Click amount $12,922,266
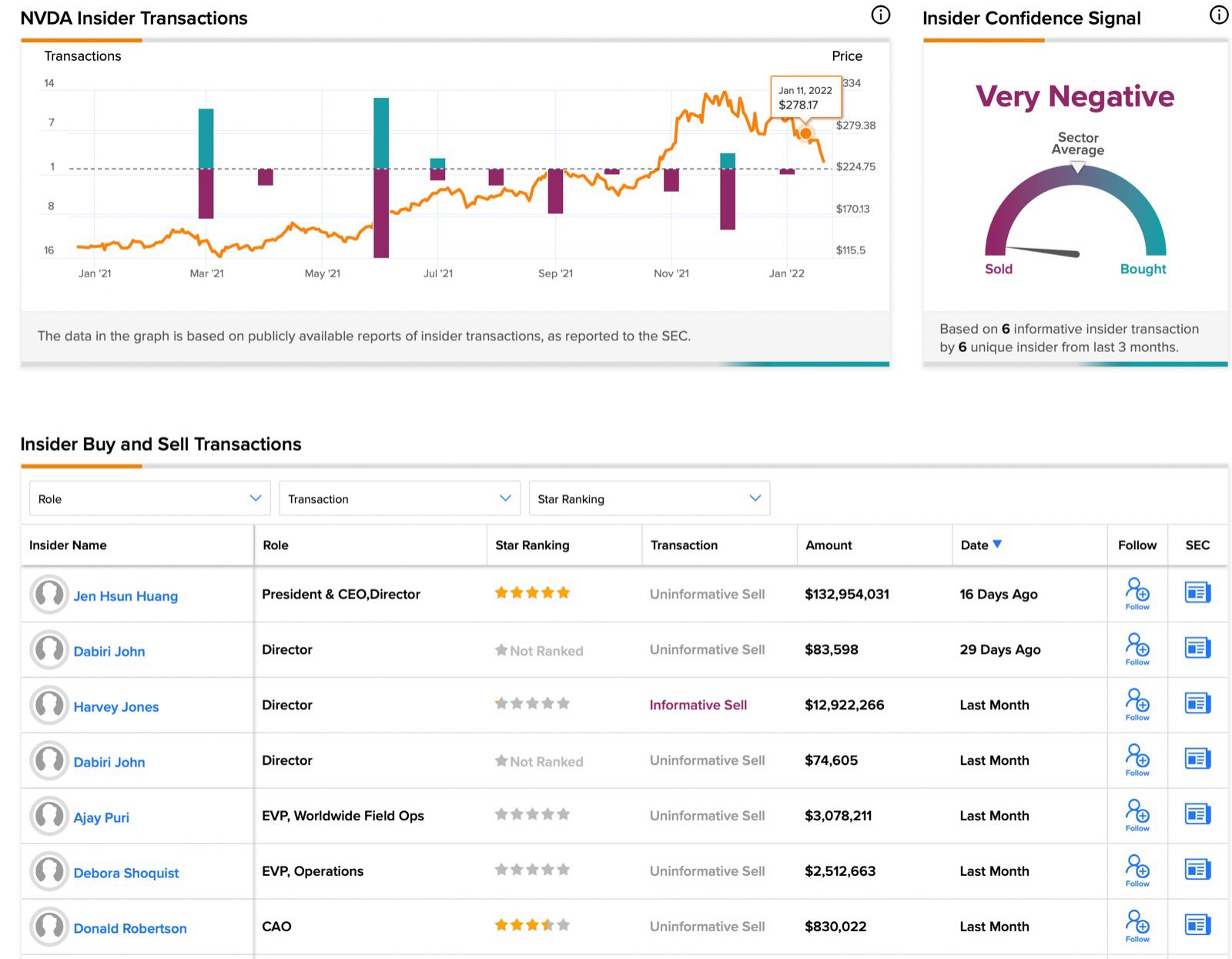The width and height of the screenshot is (1232, 959). 845,705
